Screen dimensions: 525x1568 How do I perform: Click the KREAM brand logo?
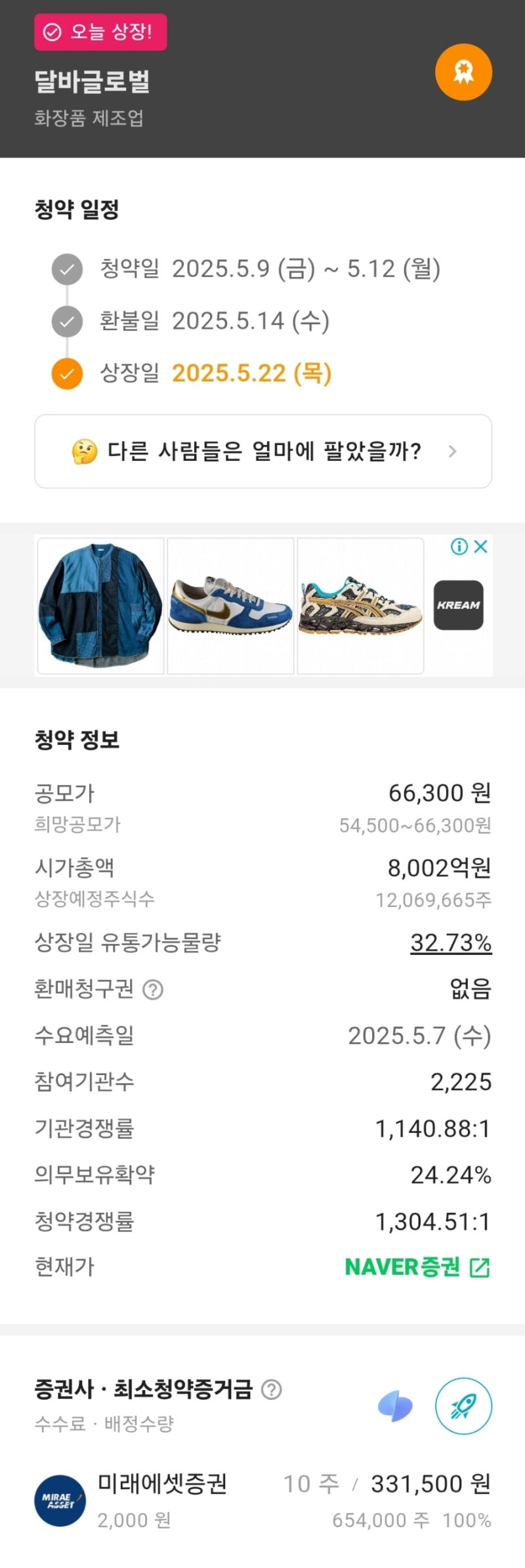pos(458,605)
